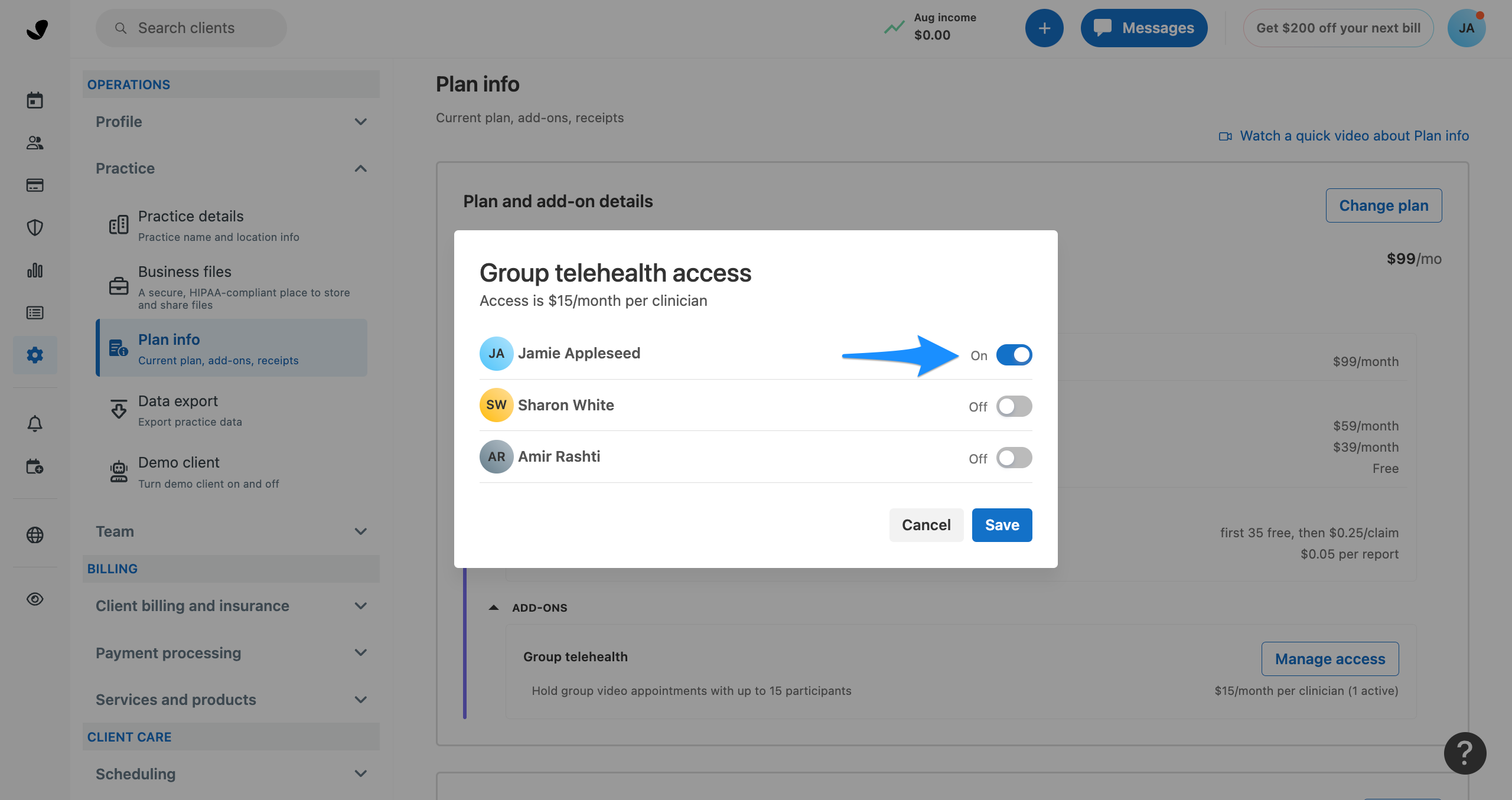
Task: Collapse the ADD-ONS section triangle
Action: pyautogui.click(x=494, y=608)
